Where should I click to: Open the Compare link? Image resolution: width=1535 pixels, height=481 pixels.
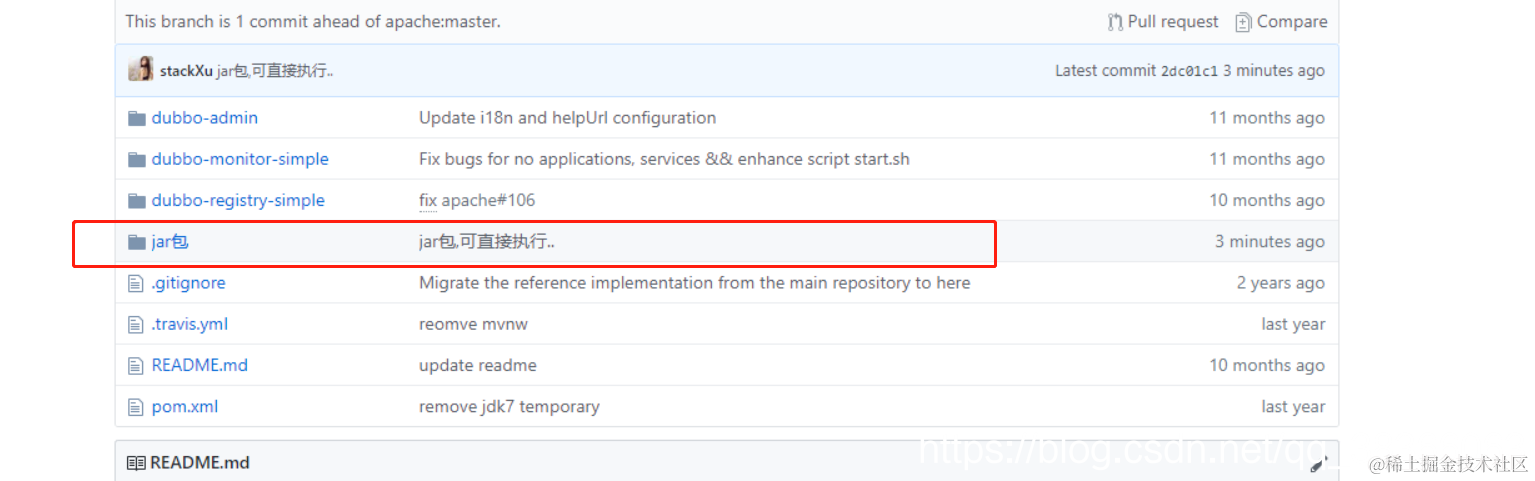[1281, 22]
